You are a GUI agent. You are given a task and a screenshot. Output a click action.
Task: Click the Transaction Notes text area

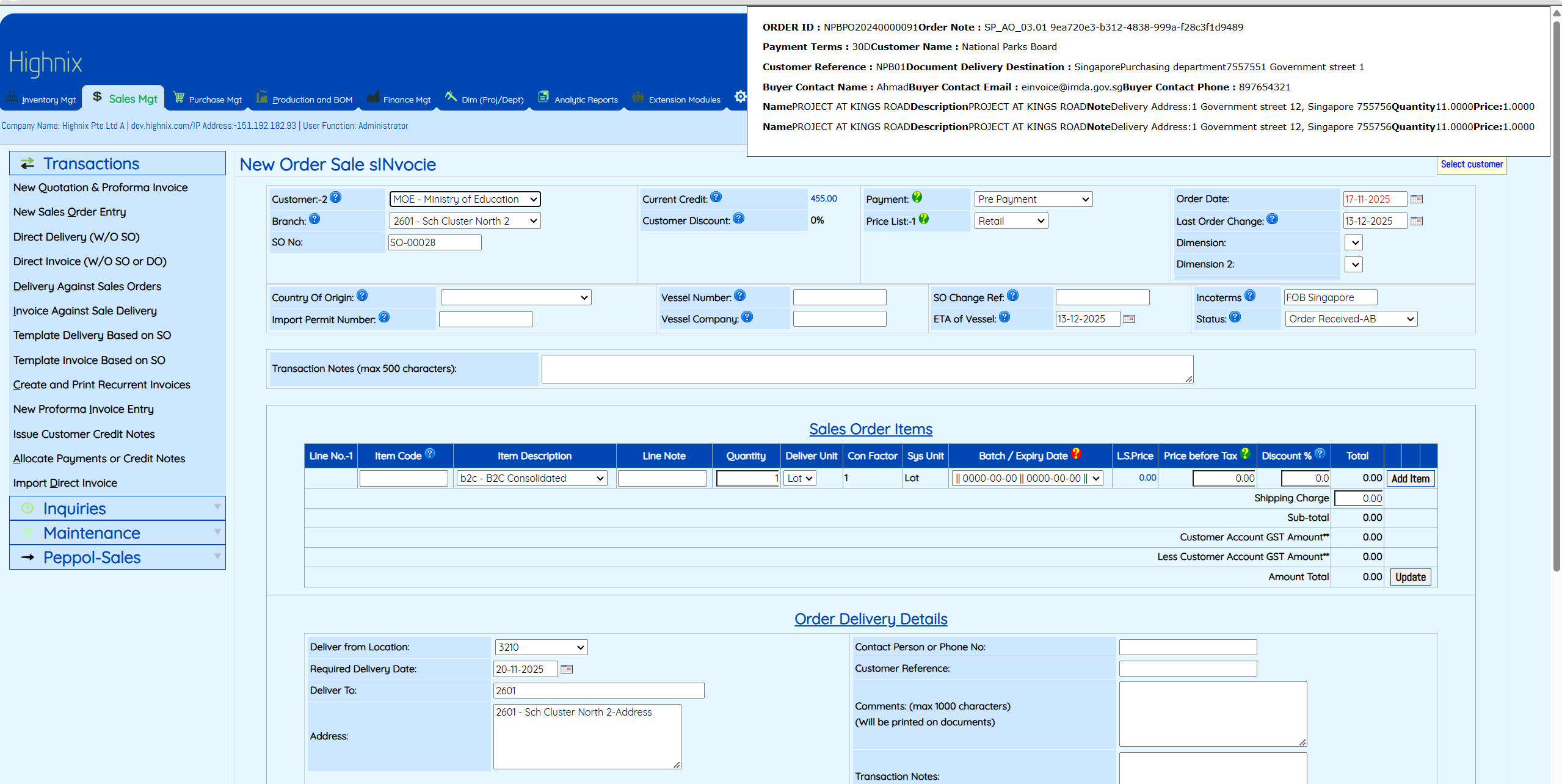pyautogui.click(x=867, y=369)
